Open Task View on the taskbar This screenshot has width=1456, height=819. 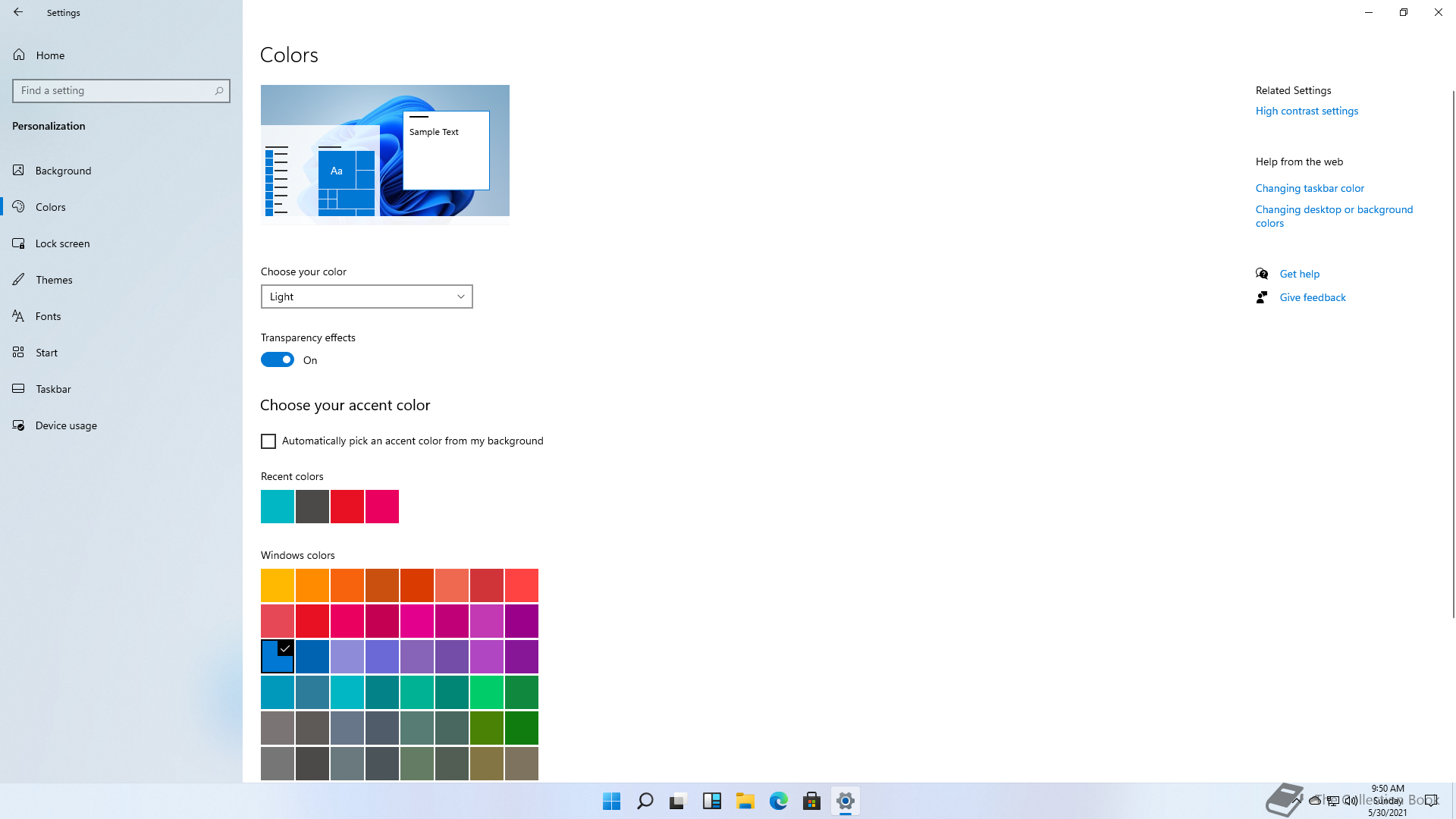679,801
